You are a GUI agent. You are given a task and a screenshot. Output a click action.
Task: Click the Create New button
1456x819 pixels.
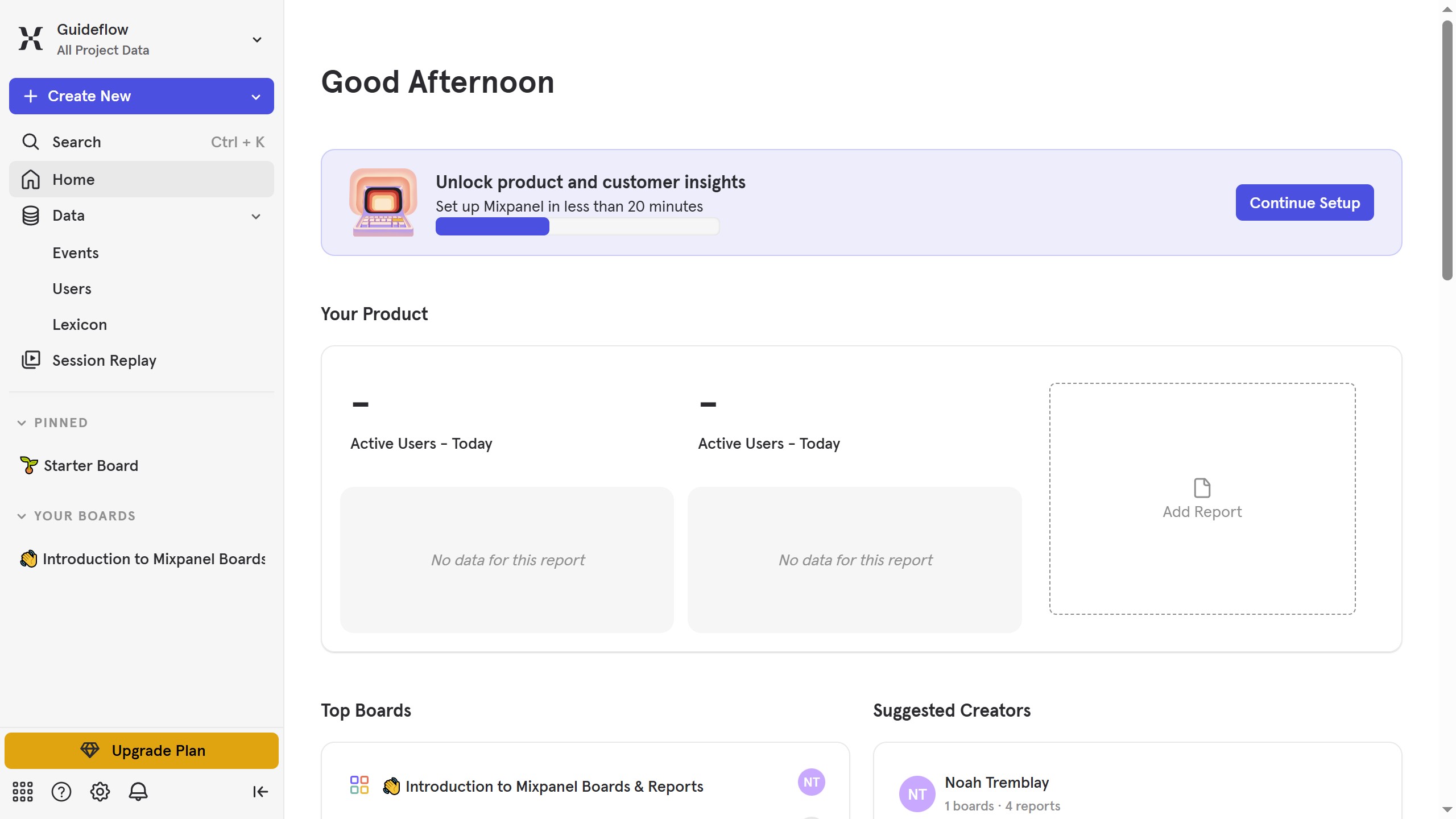[142, 96]
